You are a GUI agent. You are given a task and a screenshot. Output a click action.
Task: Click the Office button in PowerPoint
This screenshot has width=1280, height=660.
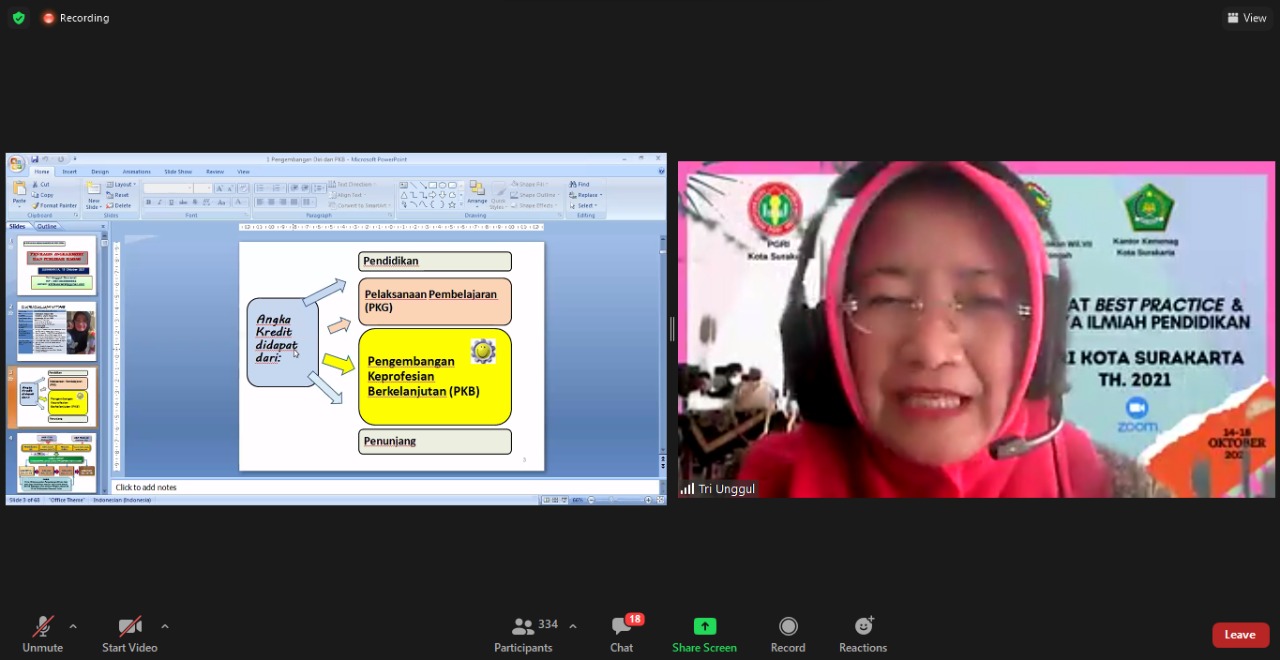16,164
